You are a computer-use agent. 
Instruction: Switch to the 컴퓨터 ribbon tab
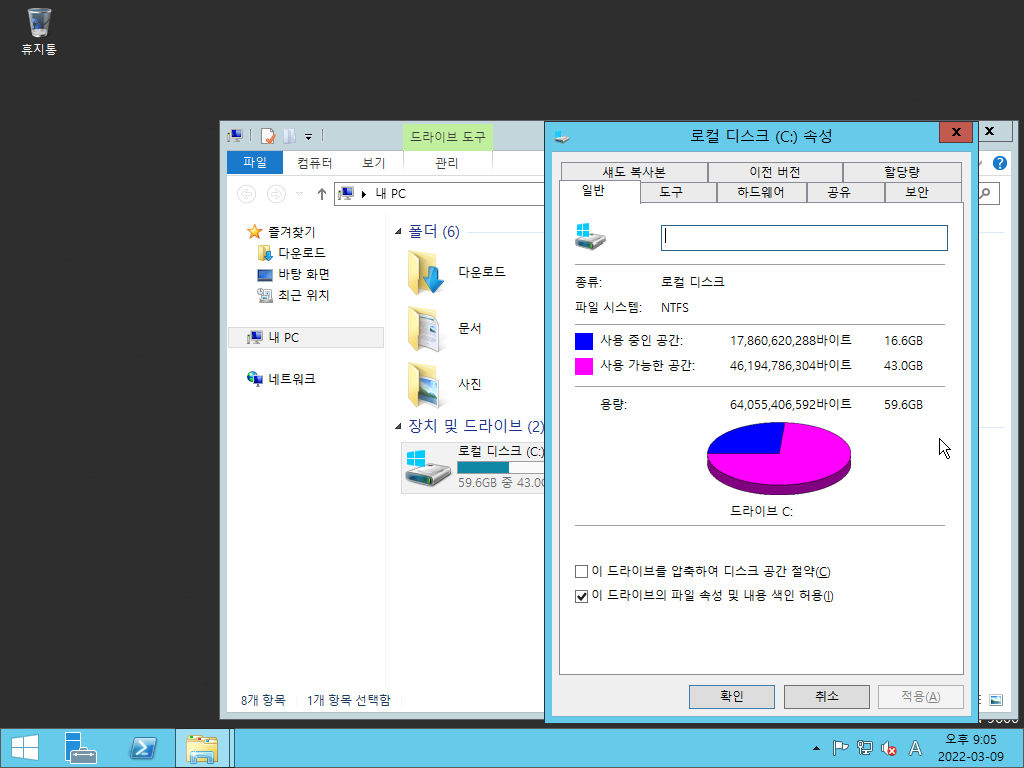point(315,163)
